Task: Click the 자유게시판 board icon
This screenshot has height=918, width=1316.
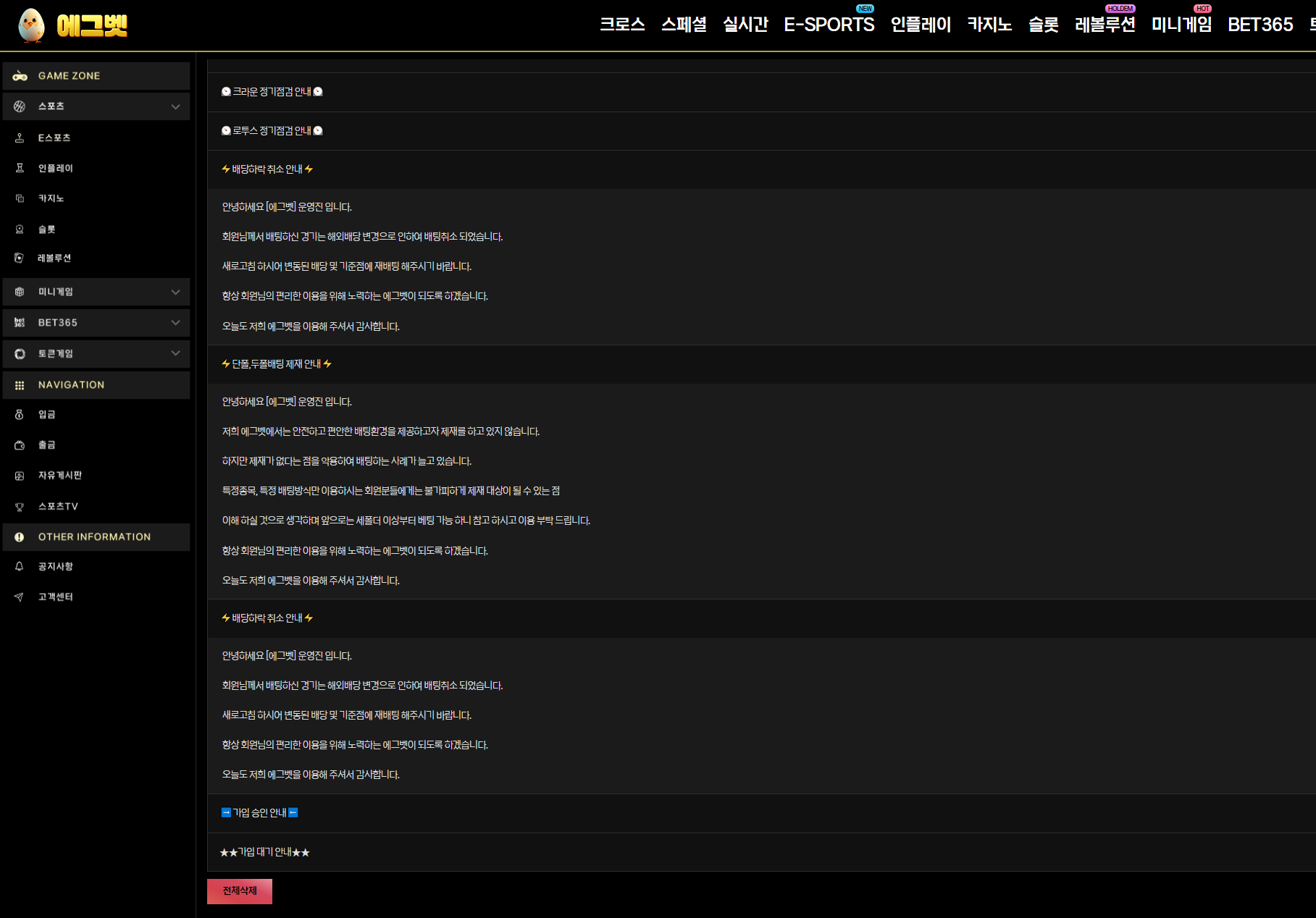Action: coord(20,476)
